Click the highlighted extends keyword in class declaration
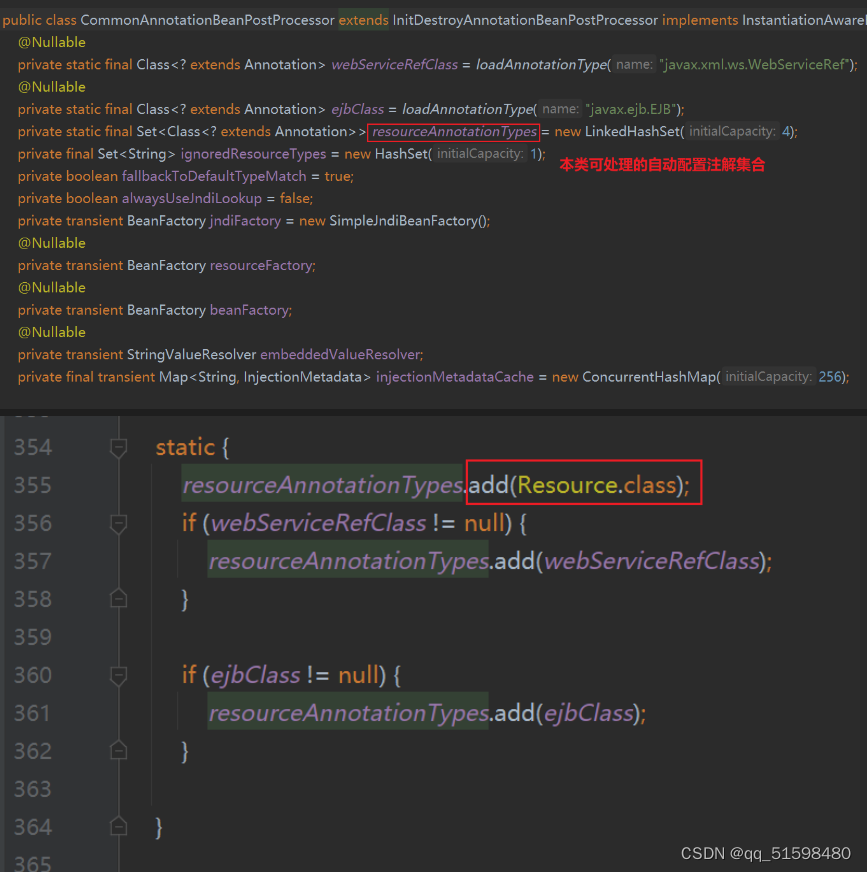 (x=363, y=19)
